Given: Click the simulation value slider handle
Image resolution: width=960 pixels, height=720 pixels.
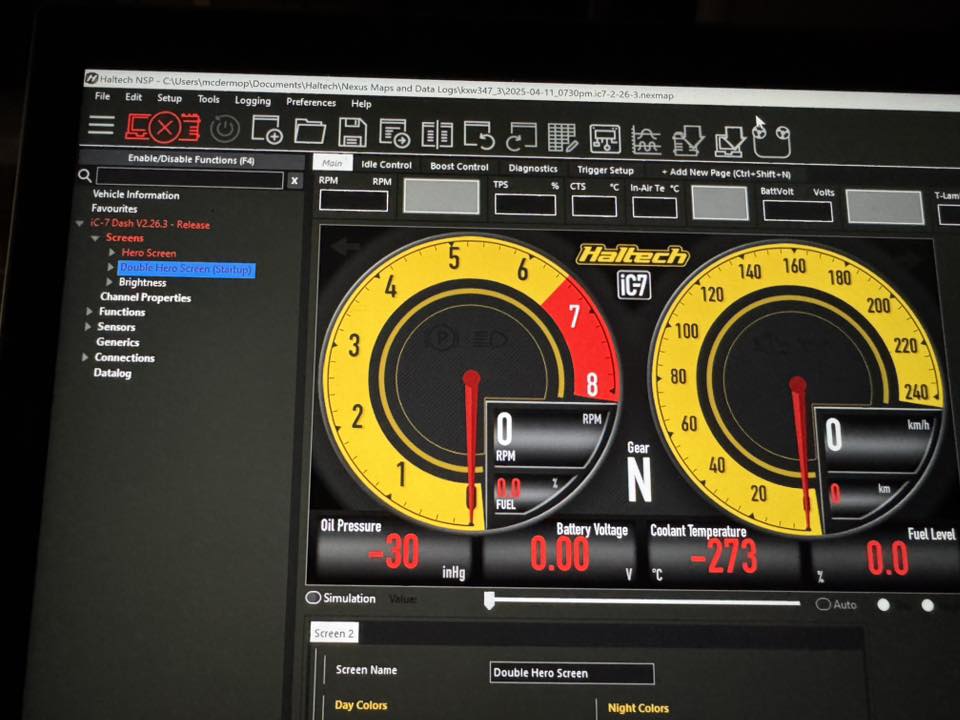Looking at the screenshot, I should coord(489,599).
